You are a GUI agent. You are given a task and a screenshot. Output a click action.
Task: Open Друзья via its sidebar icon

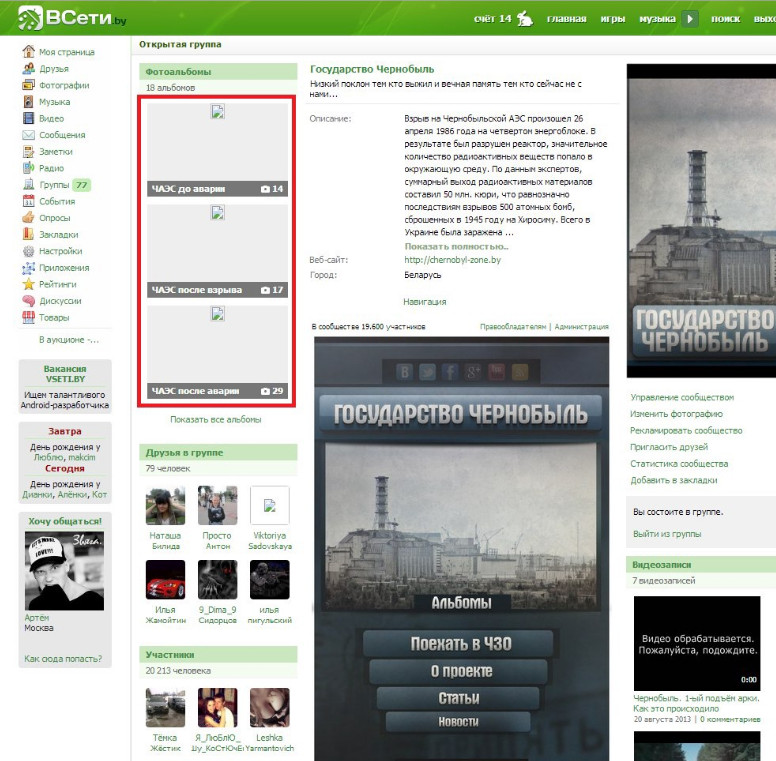click(x=29, y=69)
